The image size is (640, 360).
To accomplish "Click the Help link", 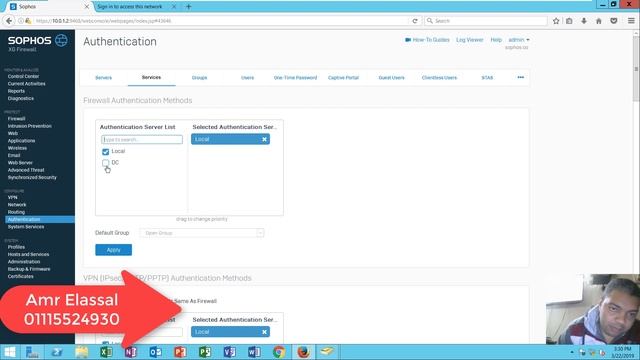I will (x=496, y=40).
